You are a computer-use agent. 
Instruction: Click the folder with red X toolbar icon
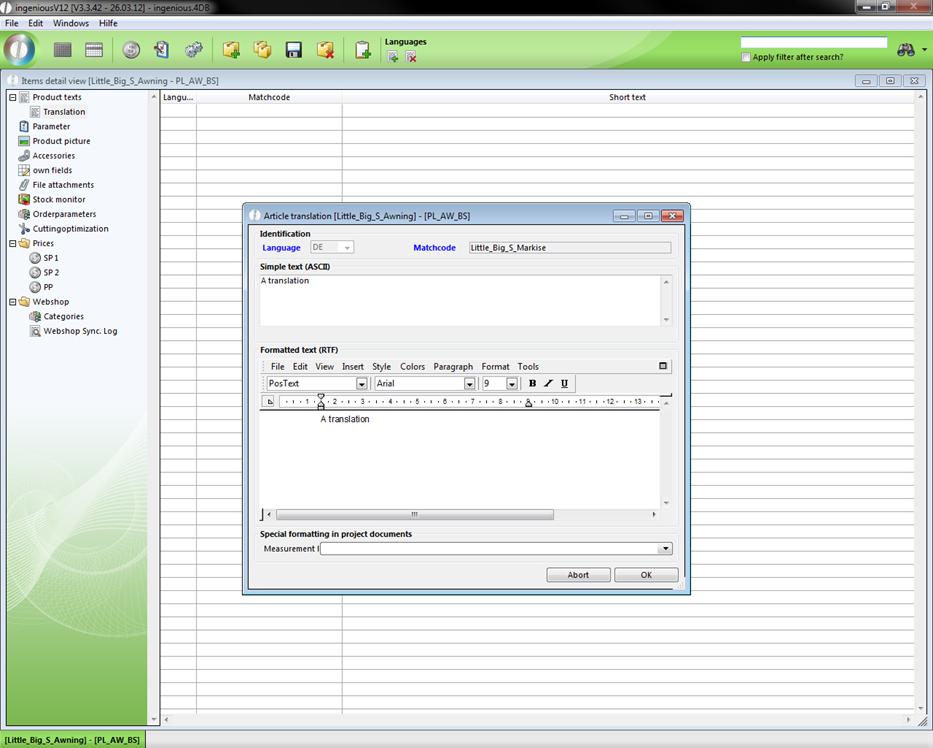tap(325, 50)
